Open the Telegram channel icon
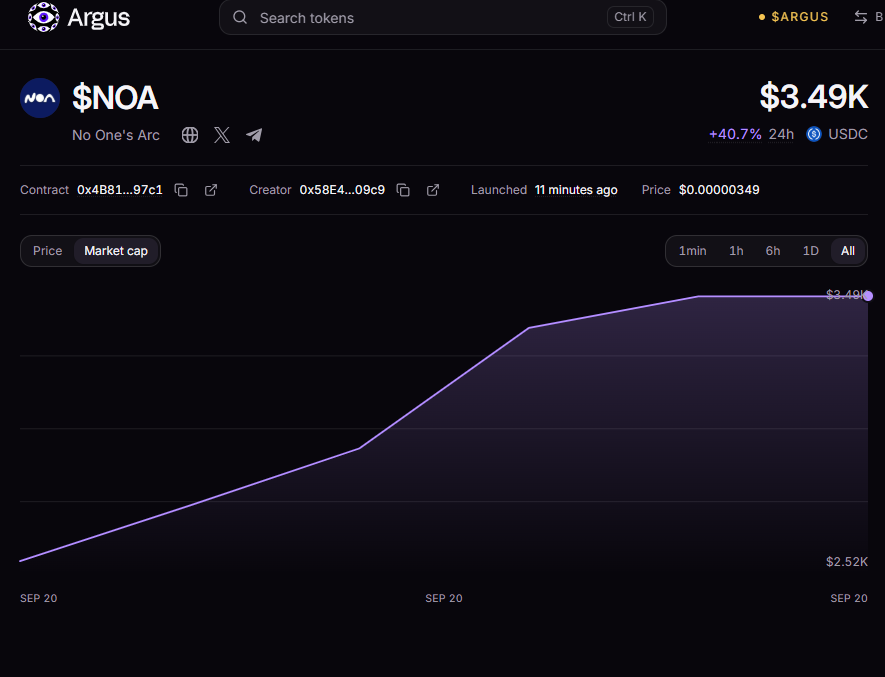885x677 pixels. [x=254, y=135]
